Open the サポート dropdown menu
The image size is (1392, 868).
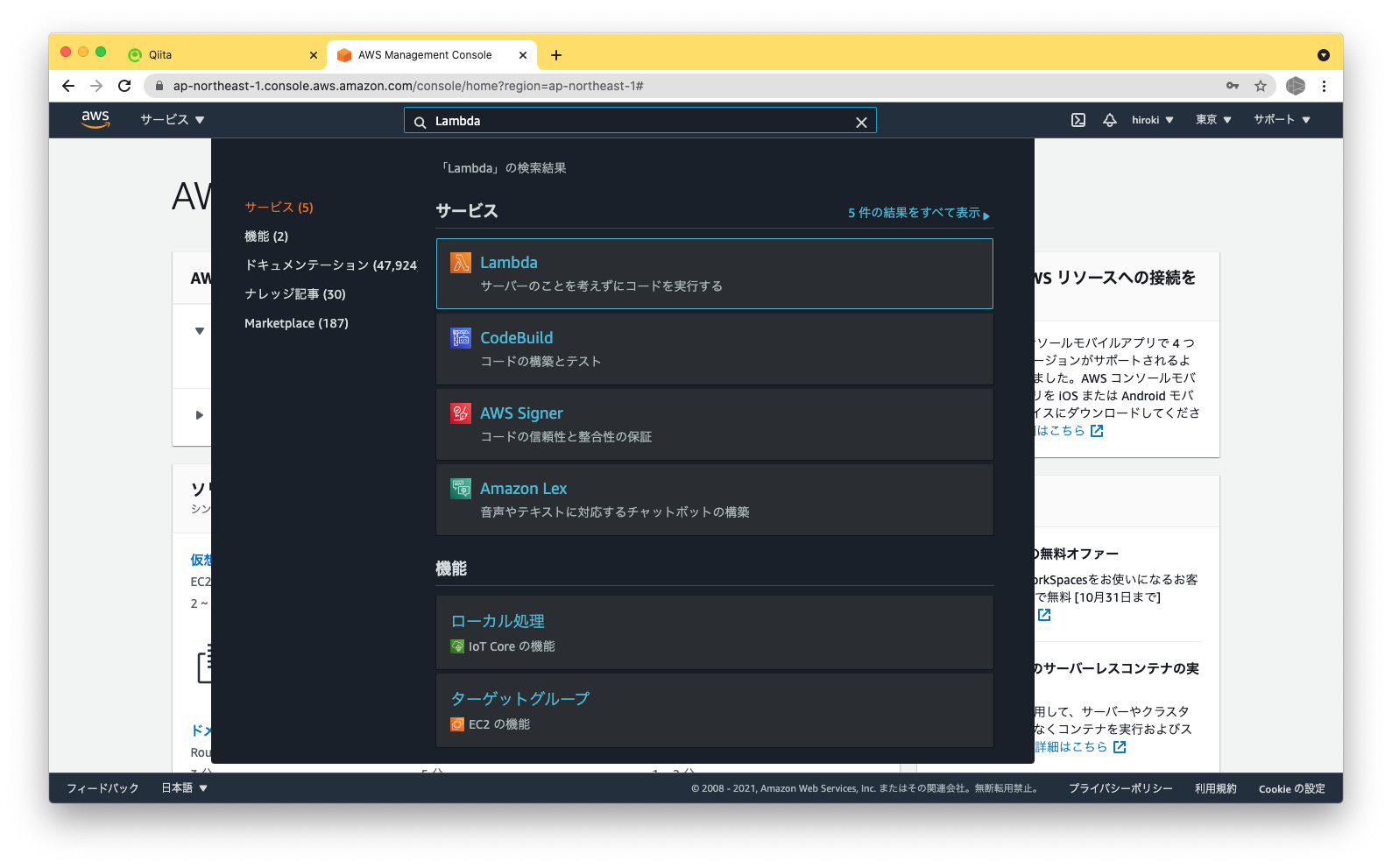(1282, 120)
